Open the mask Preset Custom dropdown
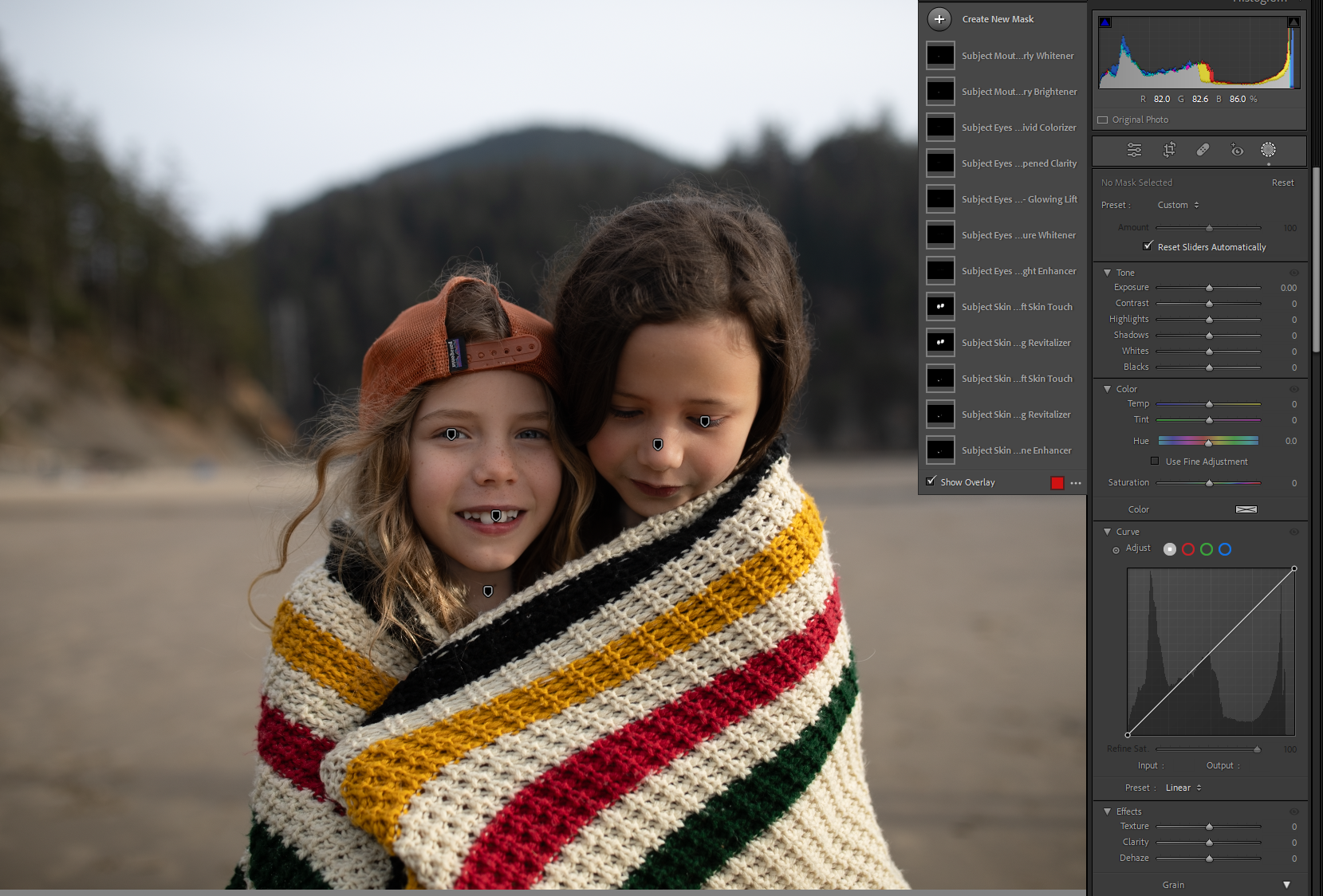The width and height of the screenshot is (1323, 896). [1178, 206]
